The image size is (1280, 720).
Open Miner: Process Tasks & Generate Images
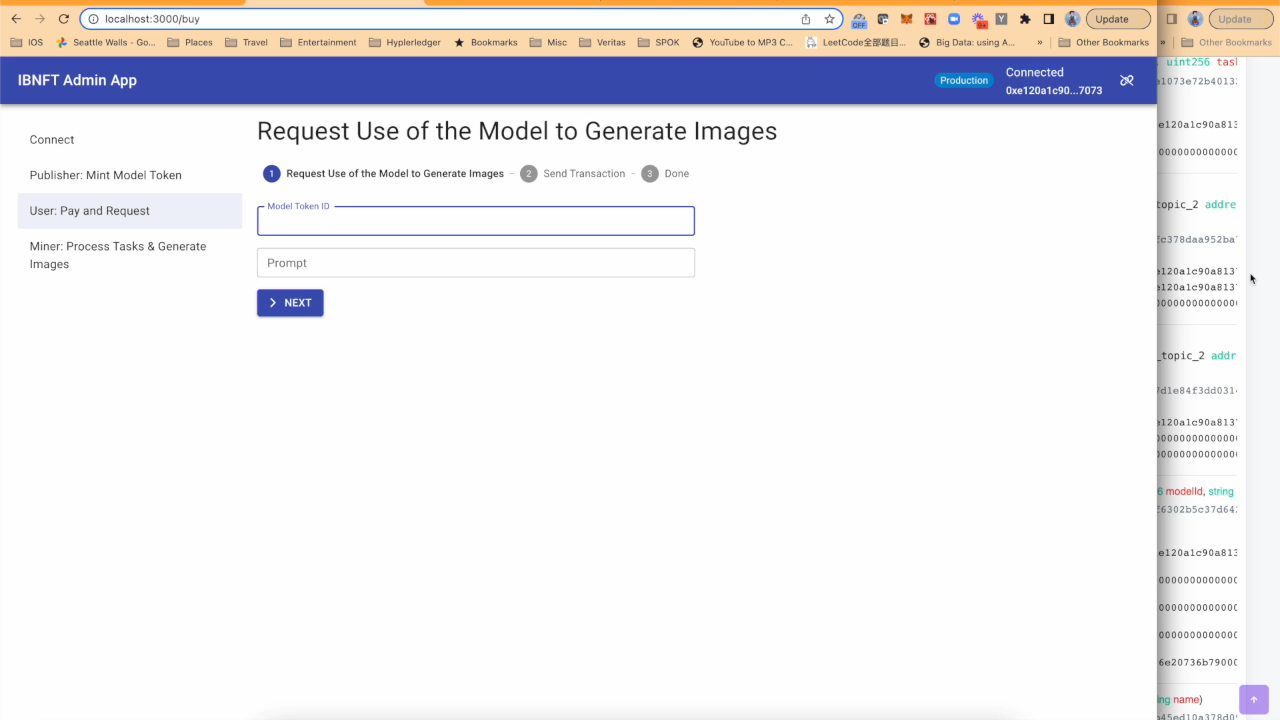tap(130, 255)
